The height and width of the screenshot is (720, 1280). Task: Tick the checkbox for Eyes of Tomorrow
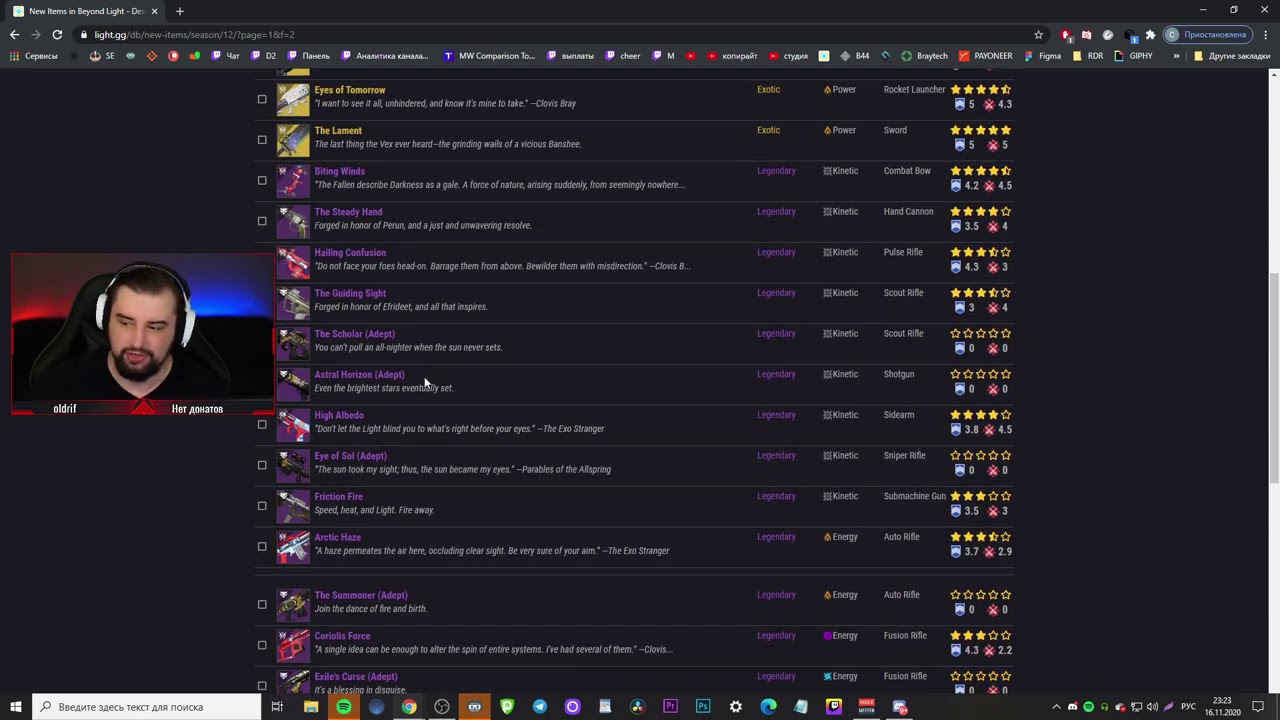tap(262, 99)
